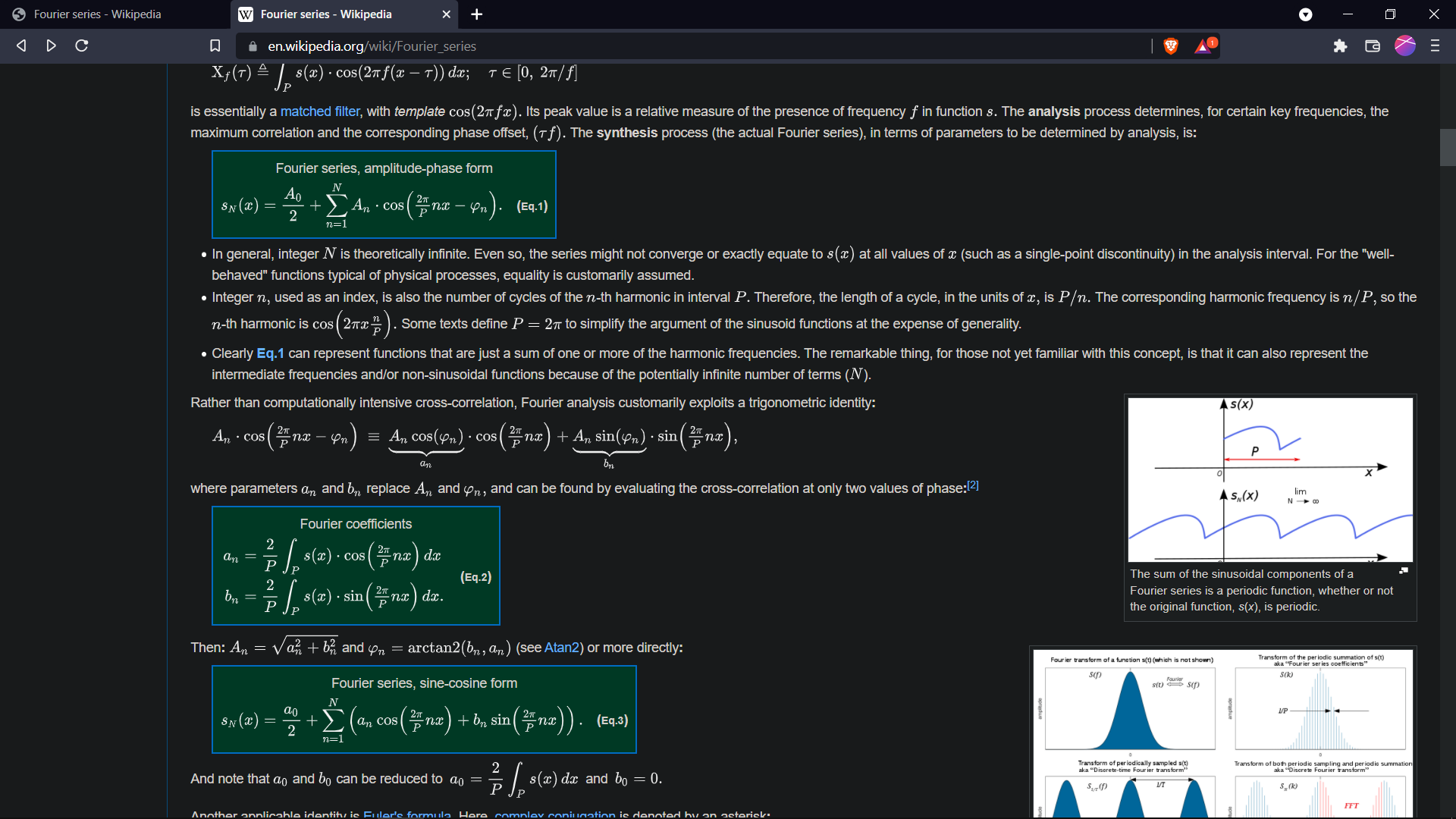The height and width of the screenshot is (819, 1456).
Task: Open a new tab with the plus button
Action: point(477,14)
